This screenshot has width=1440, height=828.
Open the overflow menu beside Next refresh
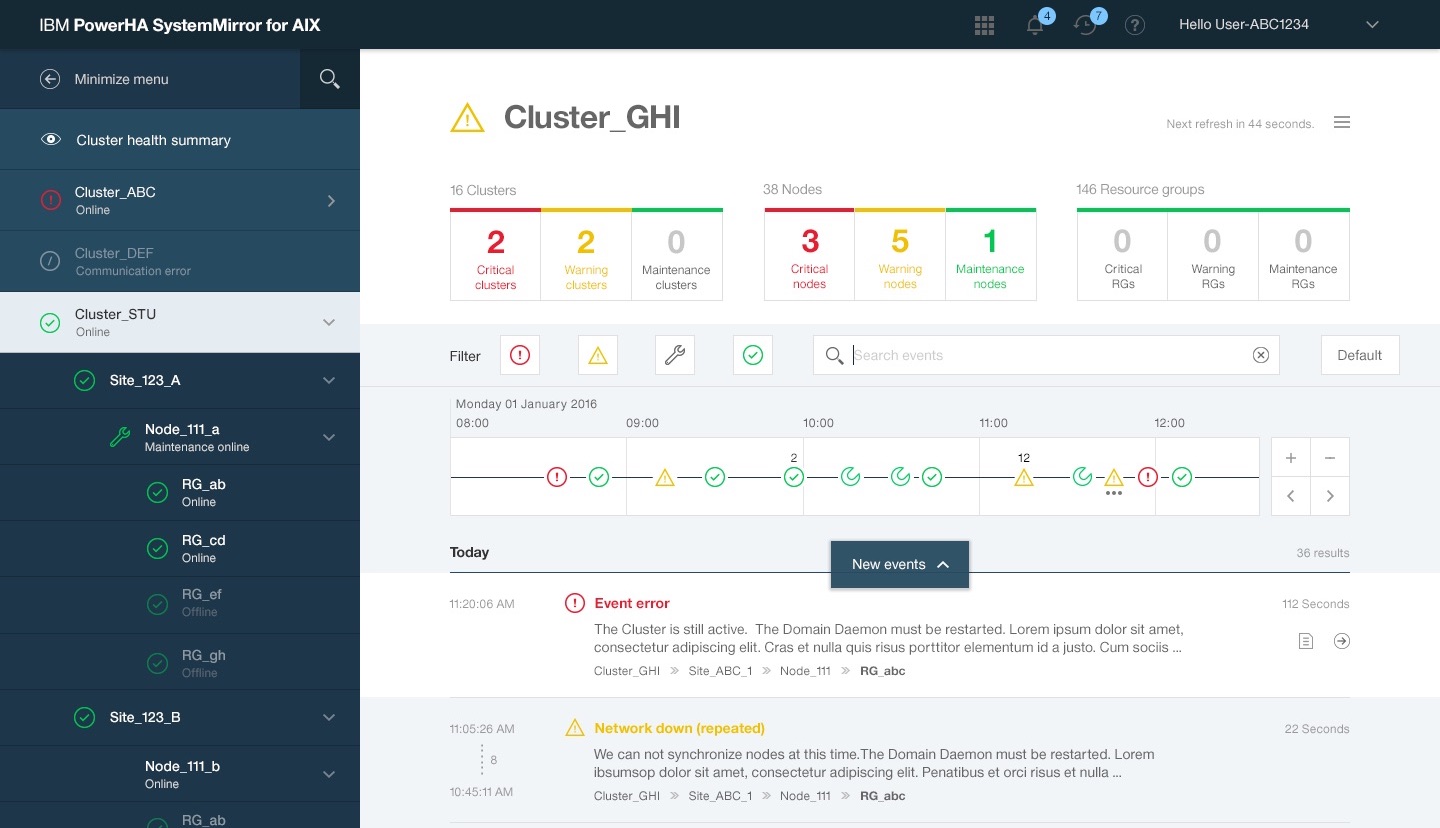click(1342, 122)
